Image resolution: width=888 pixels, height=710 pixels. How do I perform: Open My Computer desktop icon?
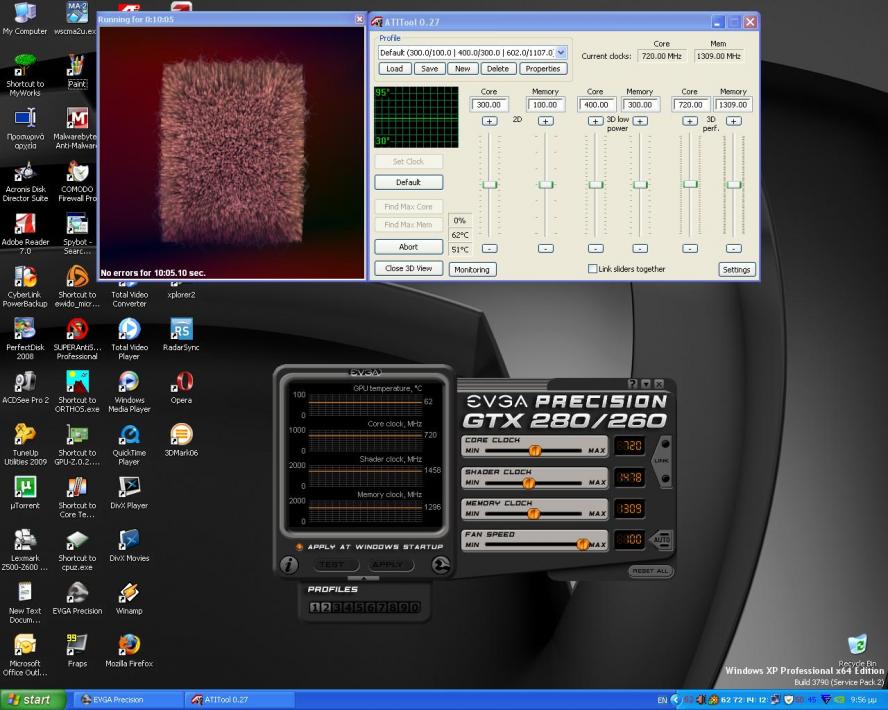pyautogui.click(x=24, y=19)
